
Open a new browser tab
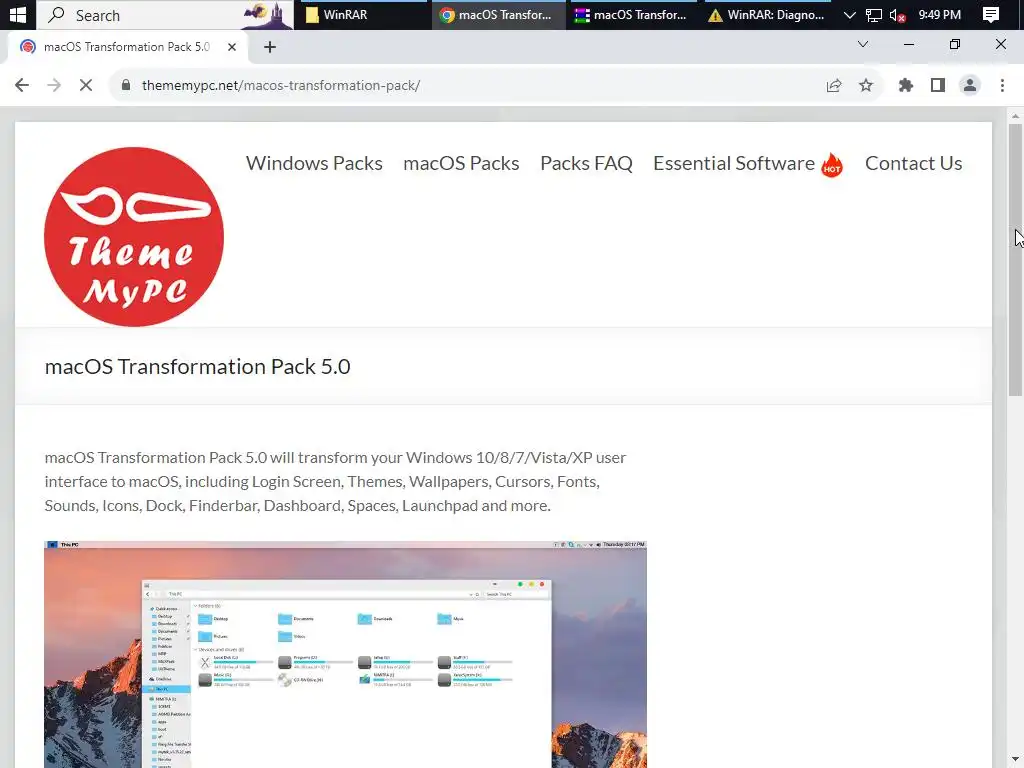coord(270,47)
